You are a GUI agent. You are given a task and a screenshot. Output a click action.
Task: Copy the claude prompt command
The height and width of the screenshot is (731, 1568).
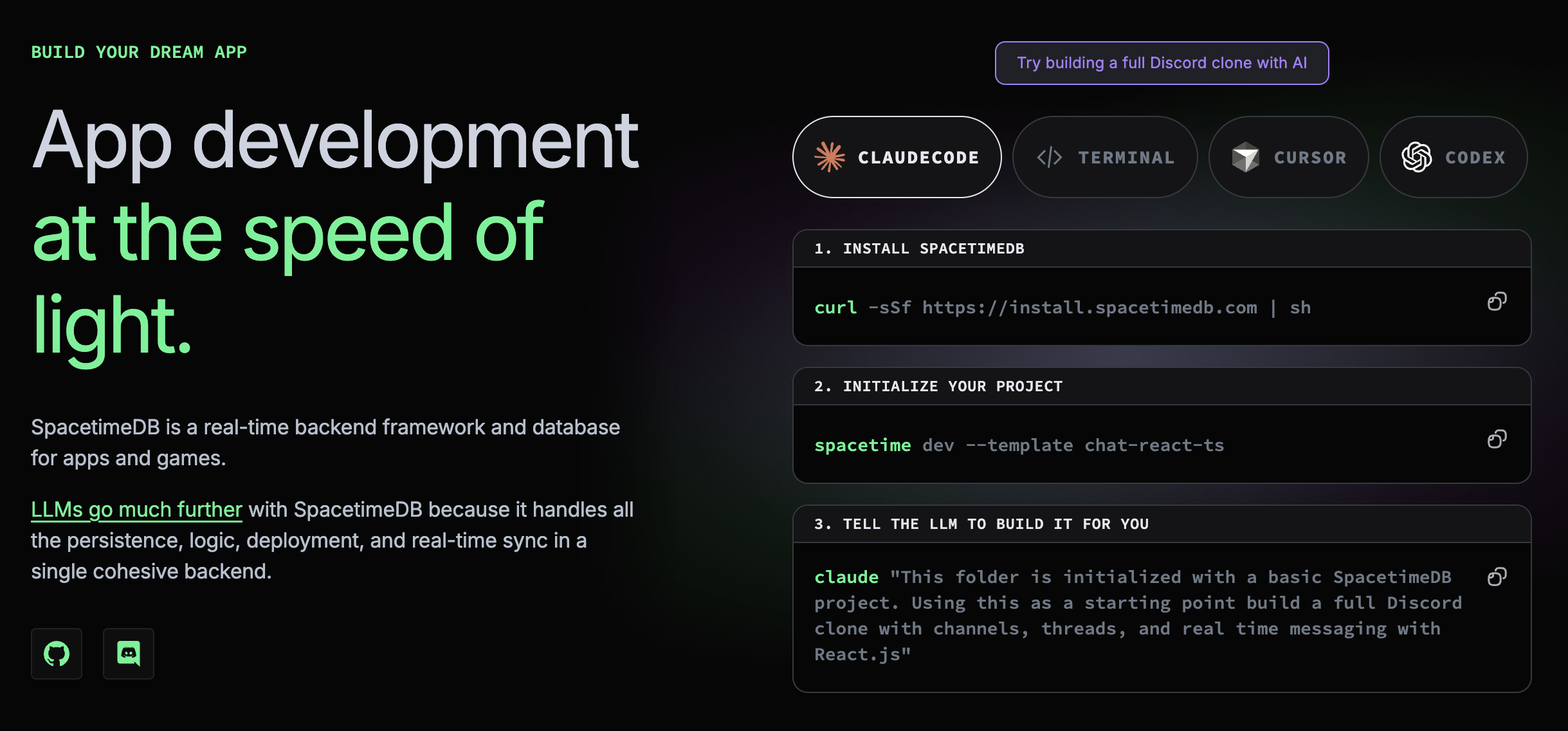pyautogui.click(x=1497, y=577)
